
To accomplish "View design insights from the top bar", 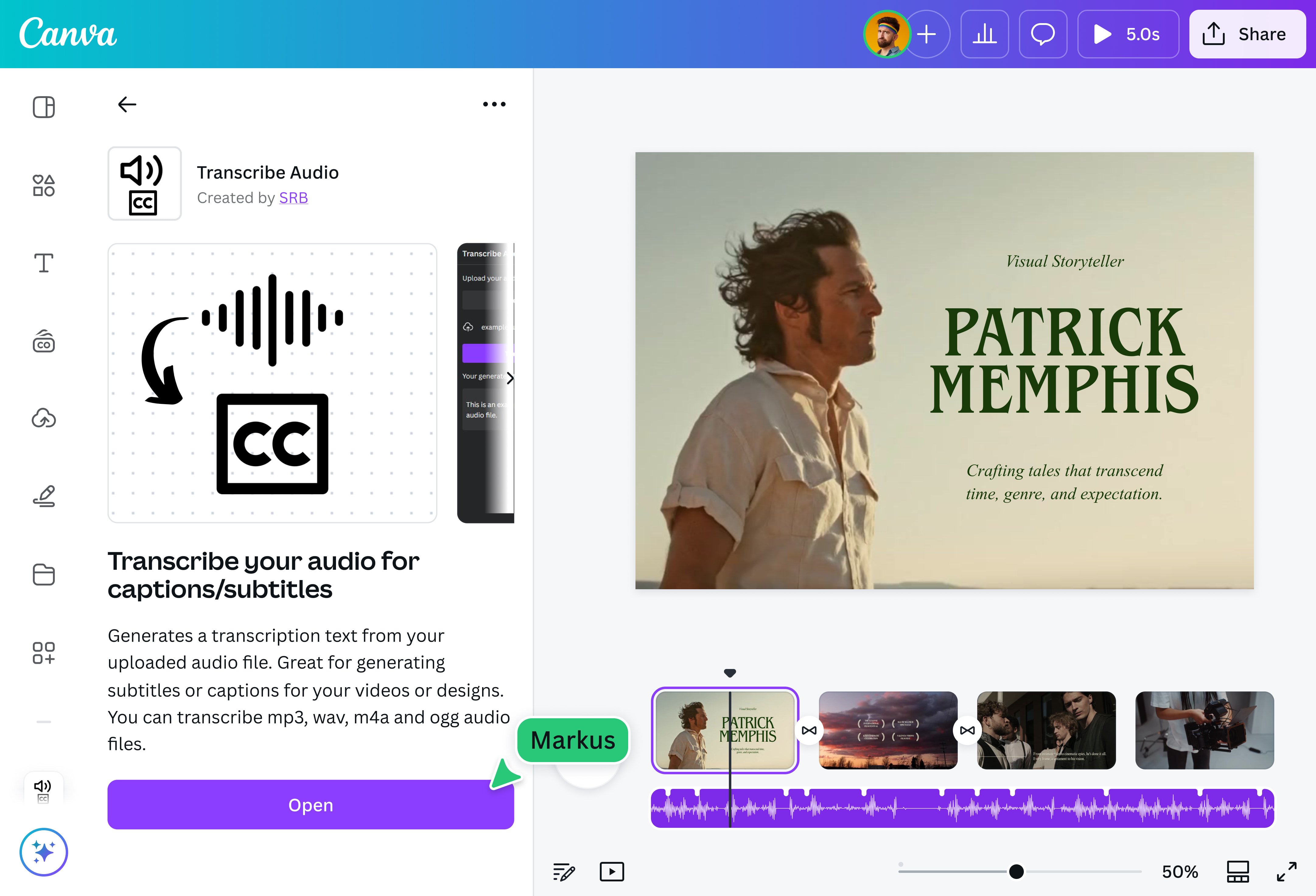I will point(984,34).
